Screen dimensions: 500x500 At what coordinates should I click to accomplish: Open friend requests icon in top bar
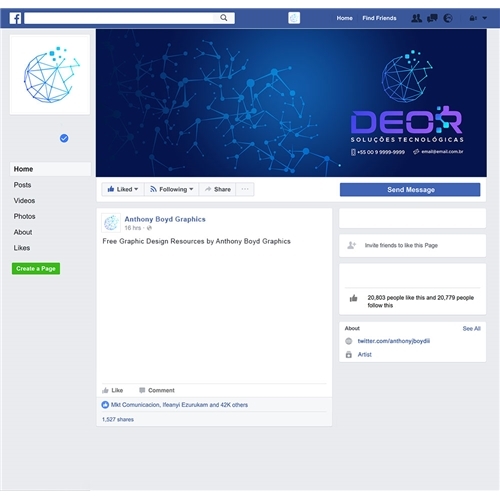(416, 18)
